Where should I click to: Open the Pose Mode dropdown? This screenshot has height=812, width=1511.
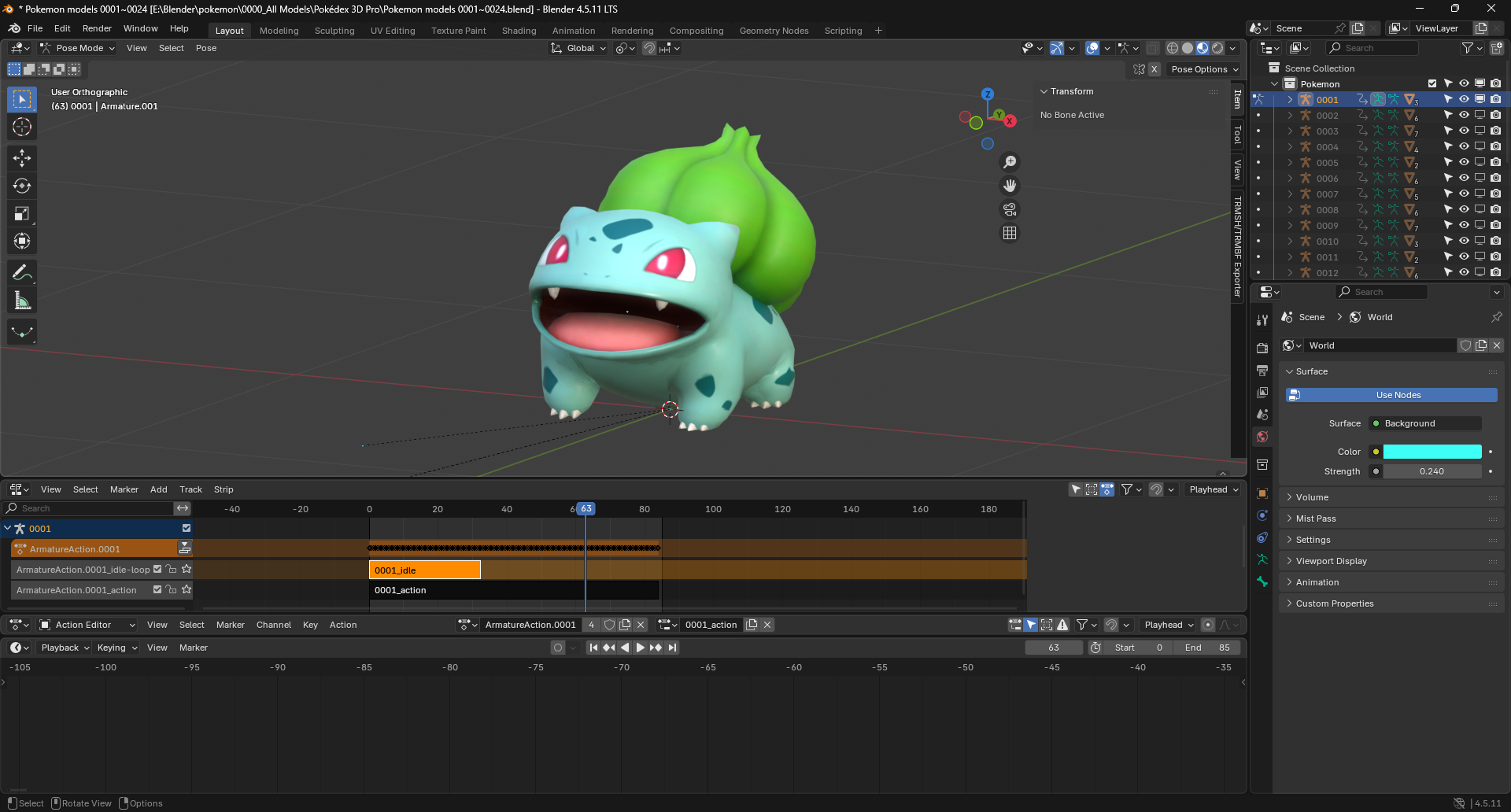click(78, 48)
